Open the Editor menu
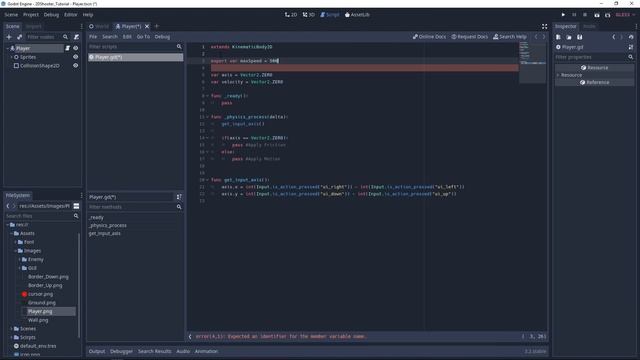640x360 pixels. click(x=70, y=15)
